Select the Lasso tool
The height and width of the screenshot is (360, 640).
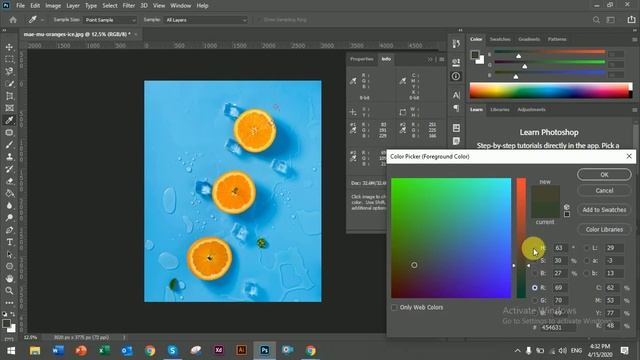pyautogui.click(x=9, y=72)
